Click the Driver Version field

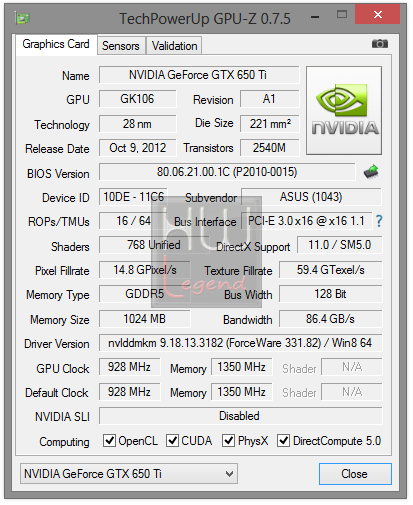click(x=240, y=343)
